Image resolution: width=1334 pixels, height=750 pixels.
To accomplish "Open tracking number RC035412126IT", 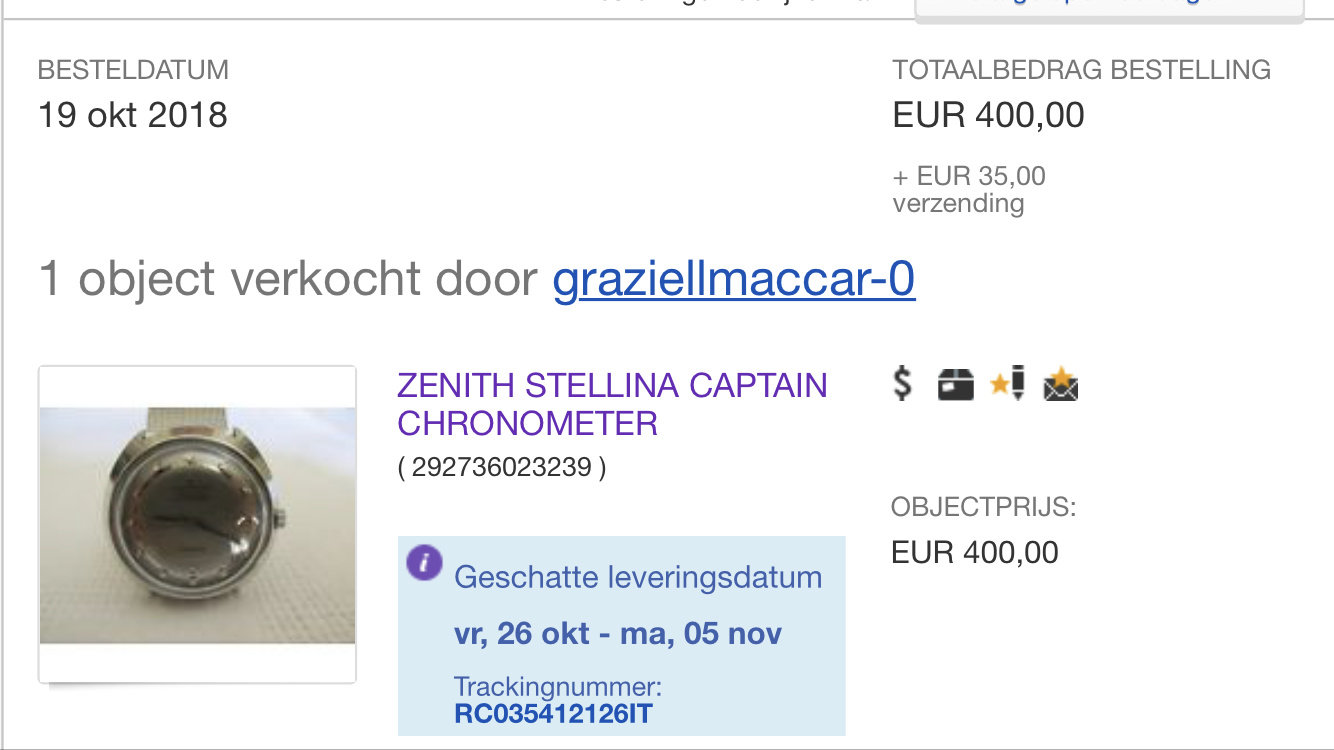I will coord(554,714).
